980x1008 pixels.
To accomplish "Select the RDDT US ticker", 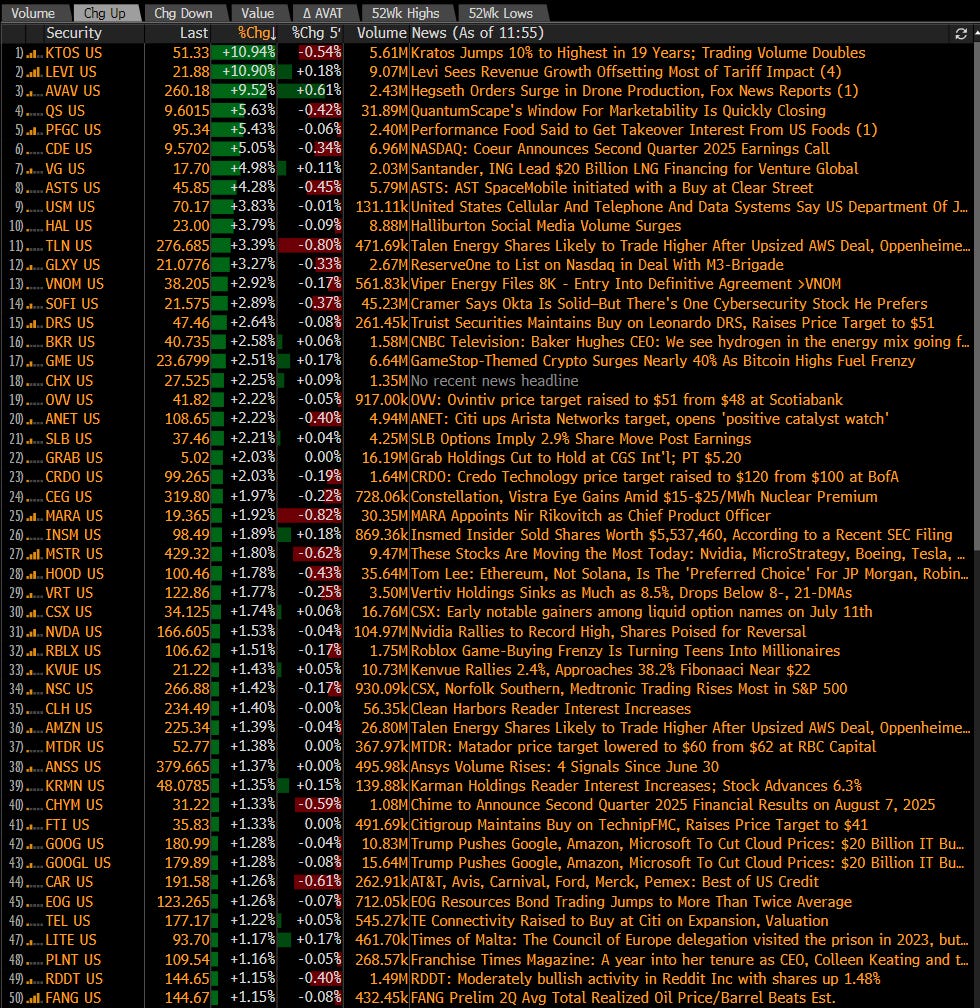I will (74, 979).
